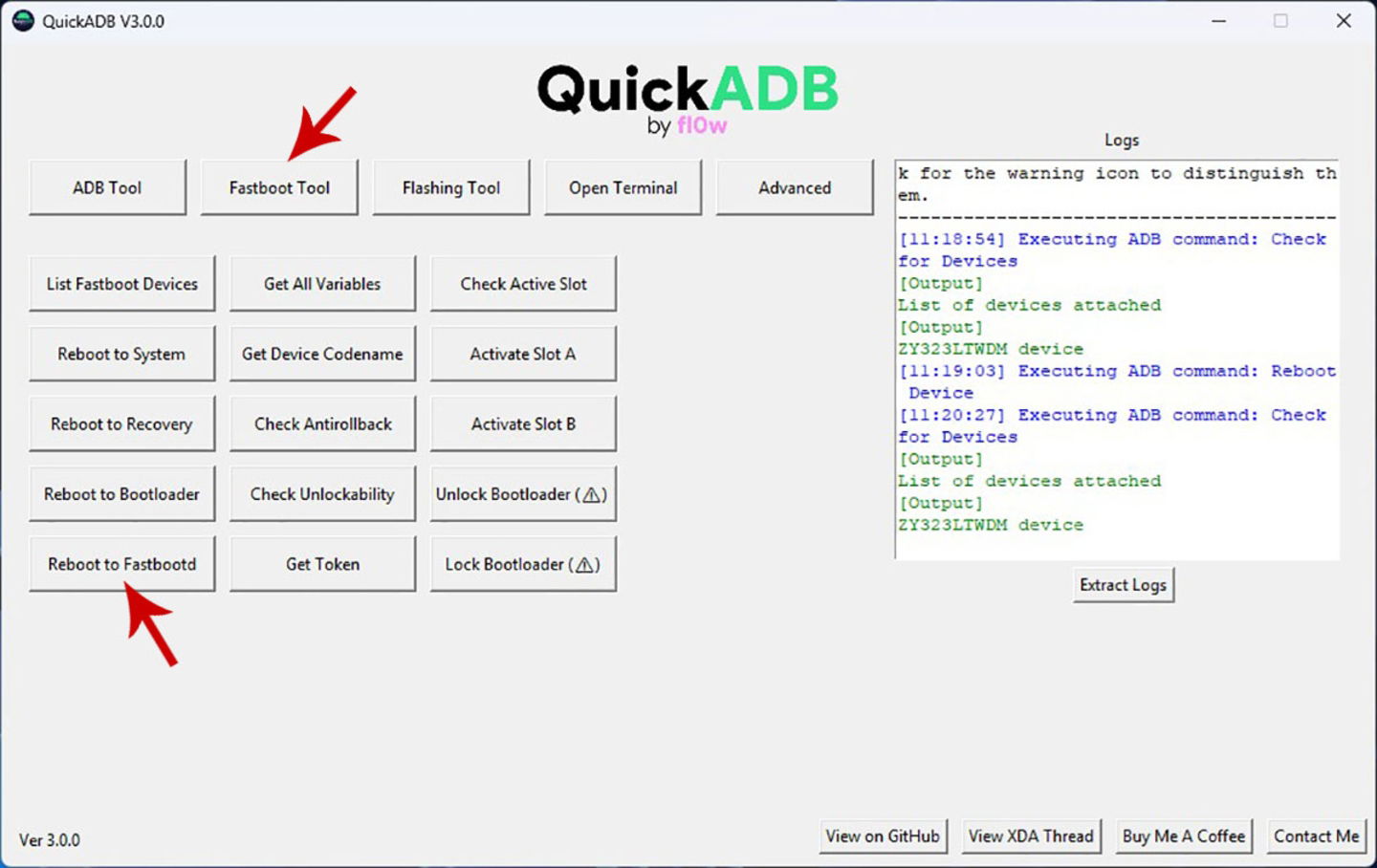Image resolution: width=1377 pixels, height=868 pixels.
Task: Click Check Unlockability
Action: tap(322, 493)
